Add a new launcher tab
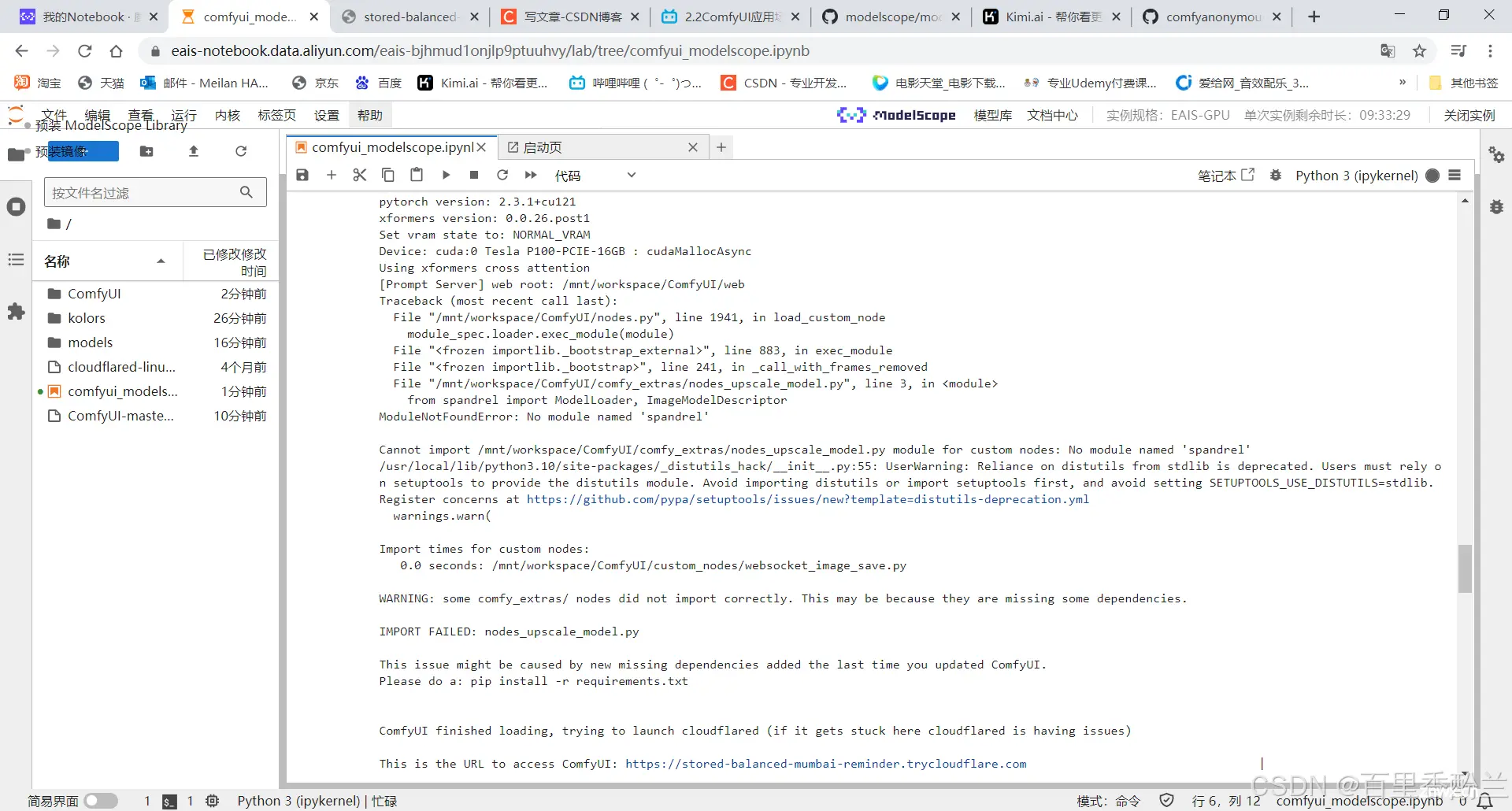The image size is (1512, 811). 721,147
